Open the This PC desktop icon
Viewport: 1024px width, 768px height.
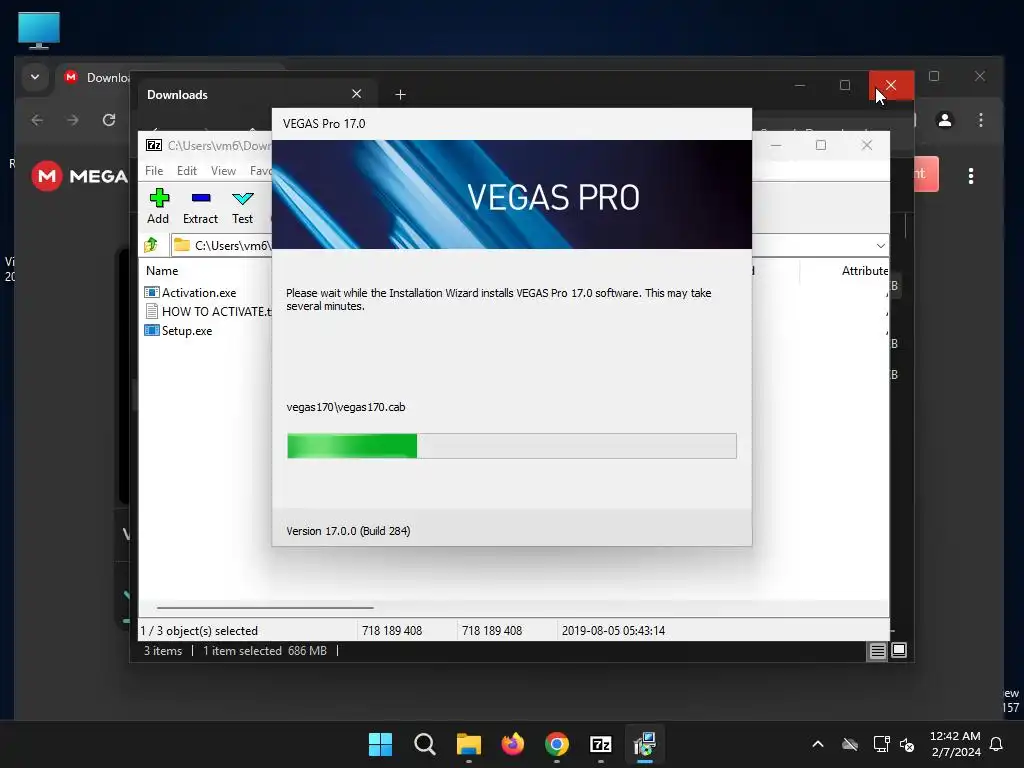pyautogui.click(x=39, y=30)
